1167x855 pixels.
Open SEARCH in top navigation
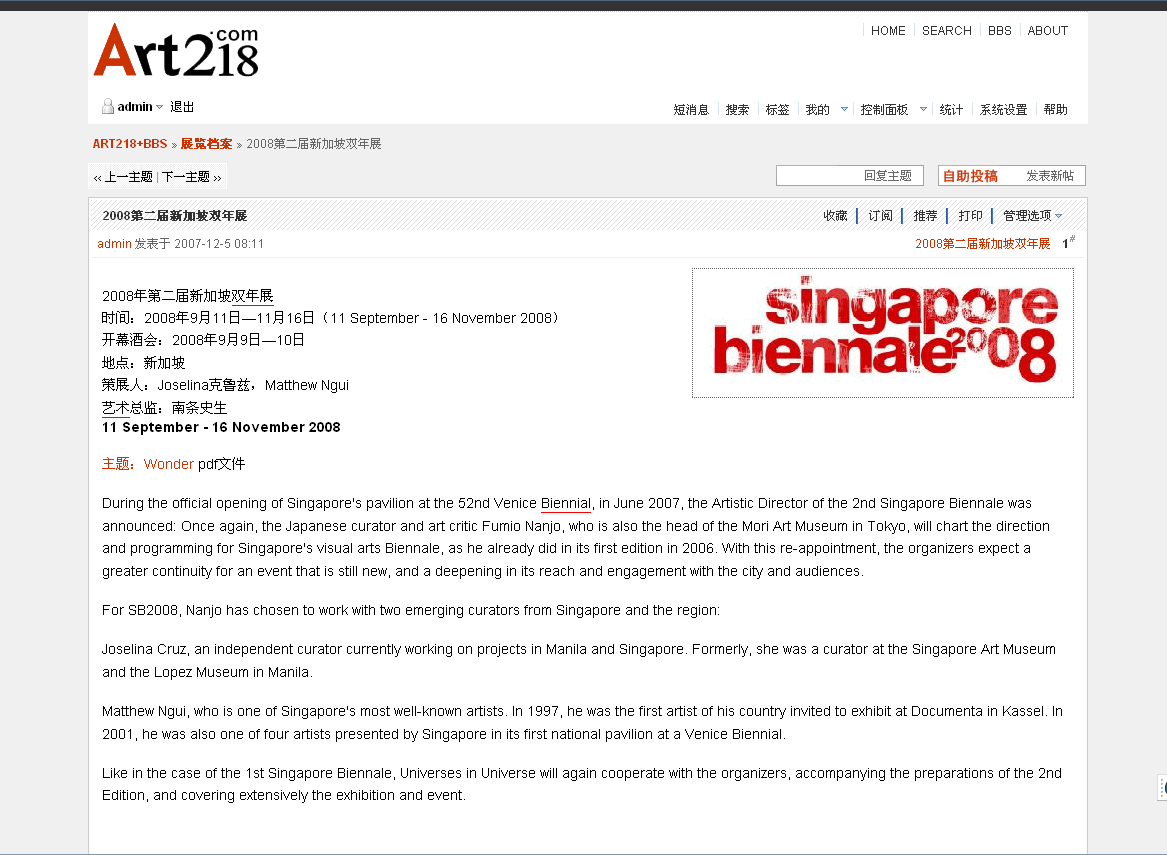947,31
